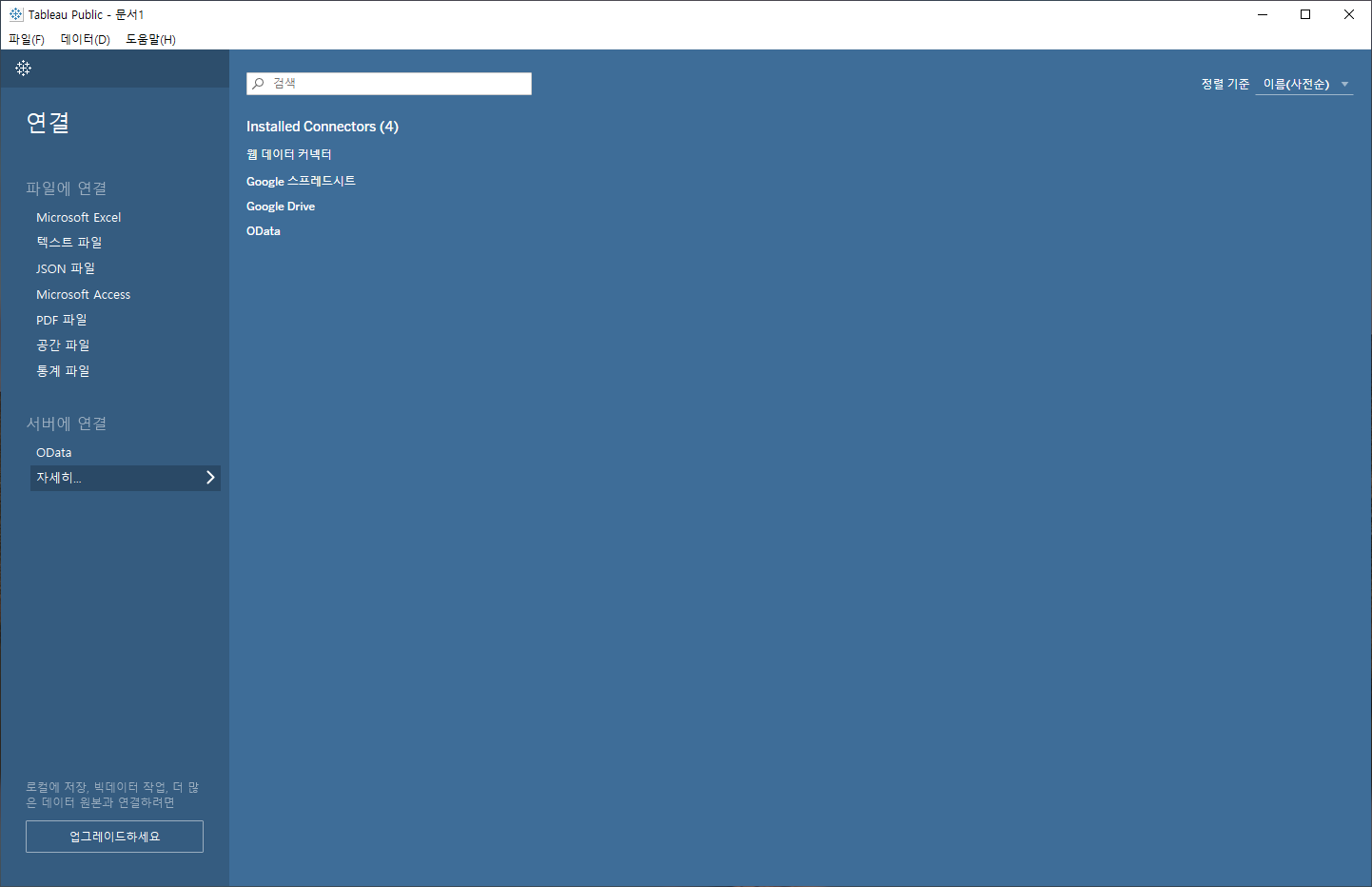1372x887 pixels.
Task: Choose Google Drive connector
Action: [281, 207]
